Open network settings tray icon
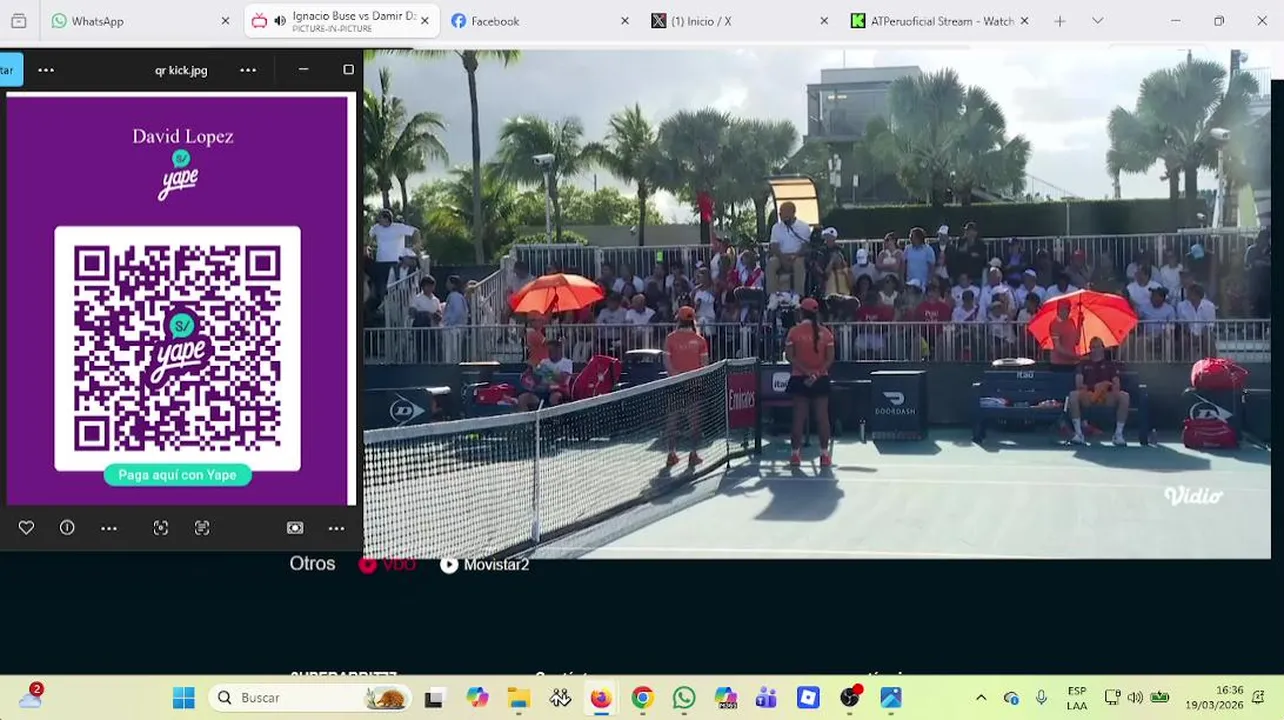 (1112, 698)
